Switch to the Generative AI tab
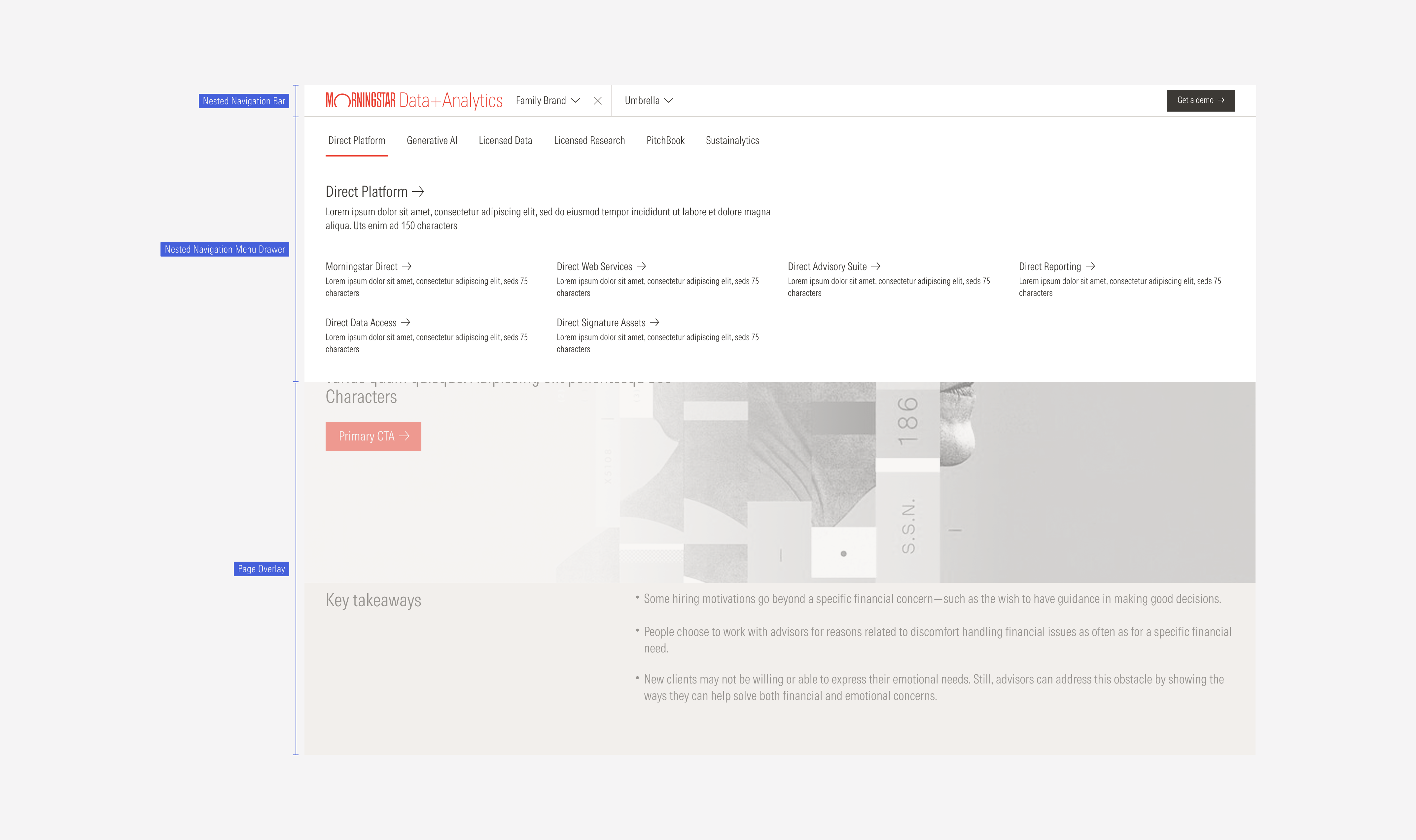Screen dimensions: 1416x840 (x=432, y=140)
